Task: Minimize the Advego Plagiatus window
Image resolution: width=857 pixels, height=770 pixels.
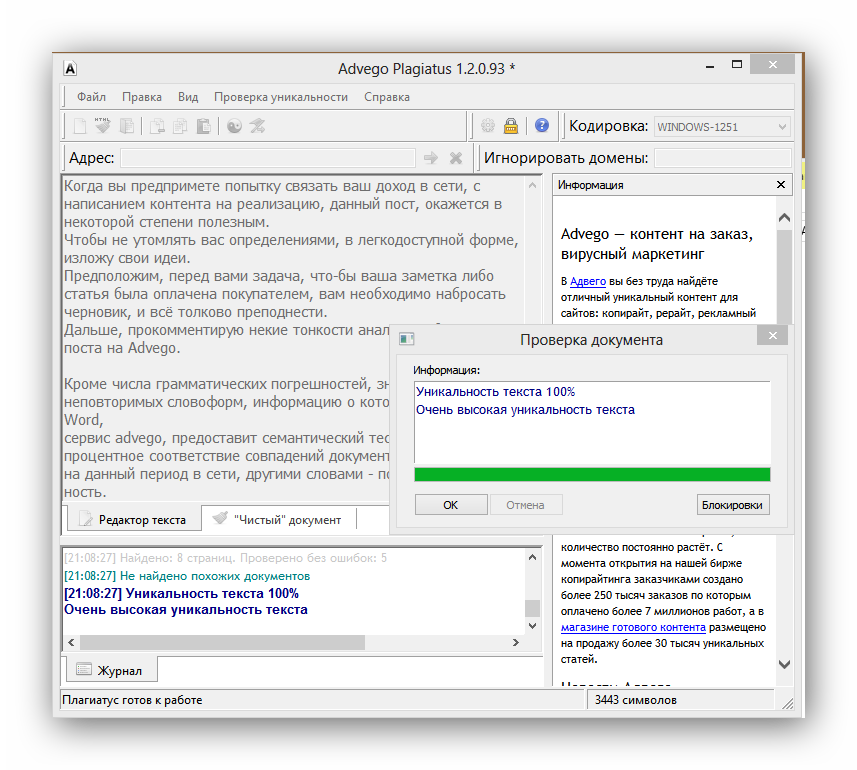Action: pos(710,66)
